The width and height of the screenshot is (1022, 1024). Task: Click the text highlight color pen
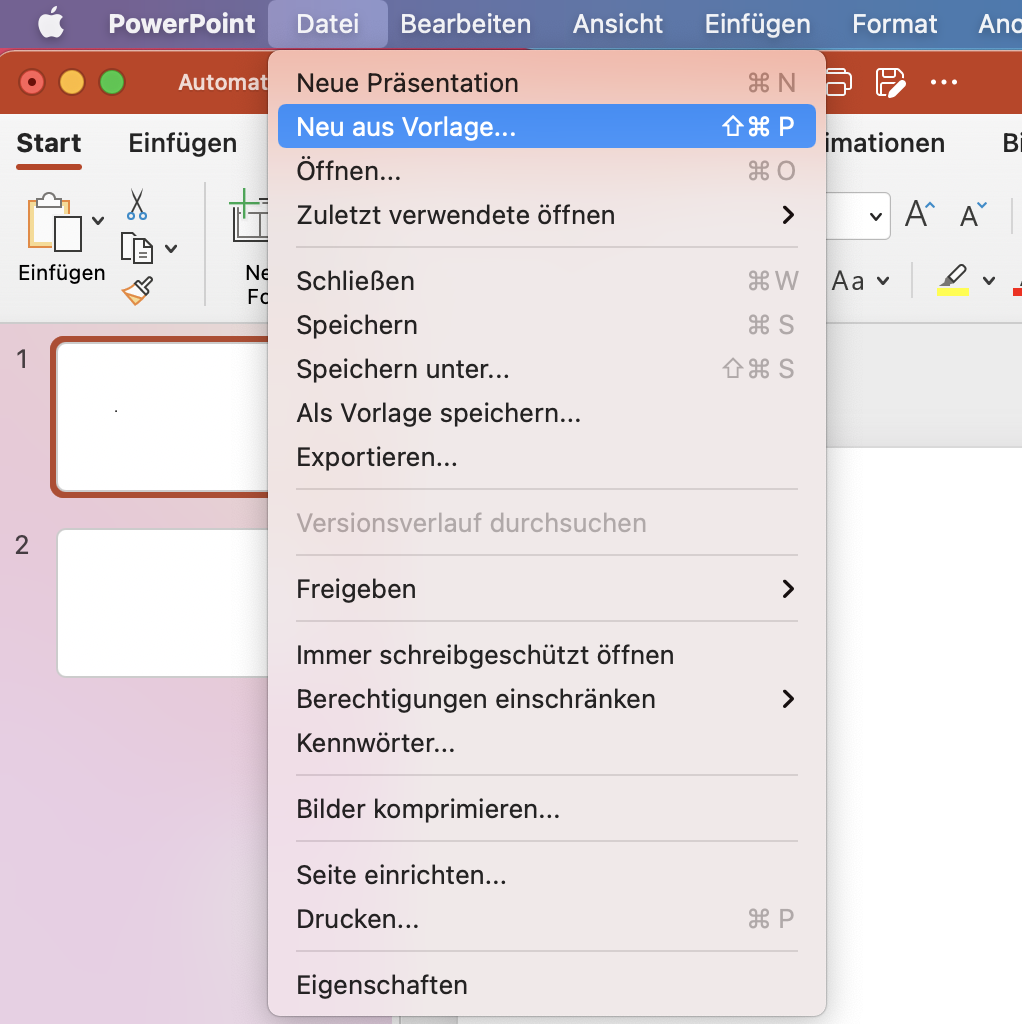click(x=953, y=280)
